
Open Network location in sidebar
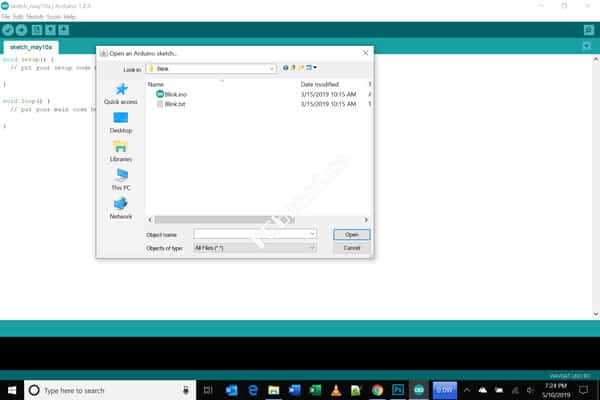(121, 208)
